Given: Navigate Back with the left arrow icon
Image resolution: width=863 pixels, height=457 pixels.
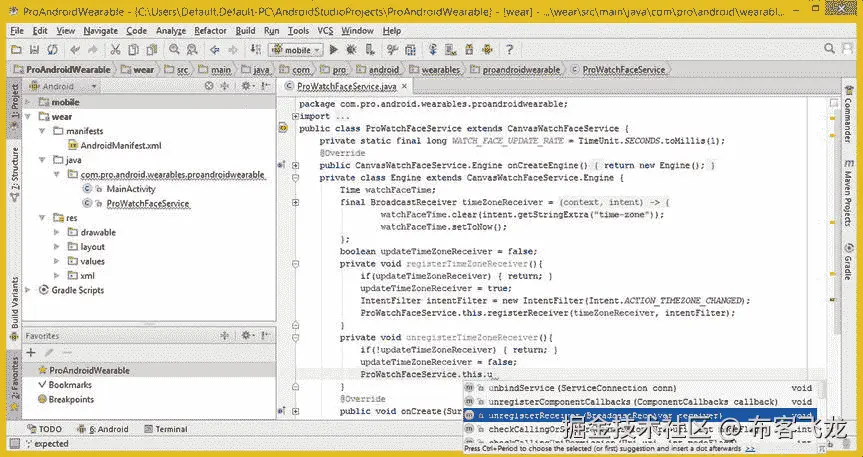Looking at the screenshot, I should pos(215,50).
